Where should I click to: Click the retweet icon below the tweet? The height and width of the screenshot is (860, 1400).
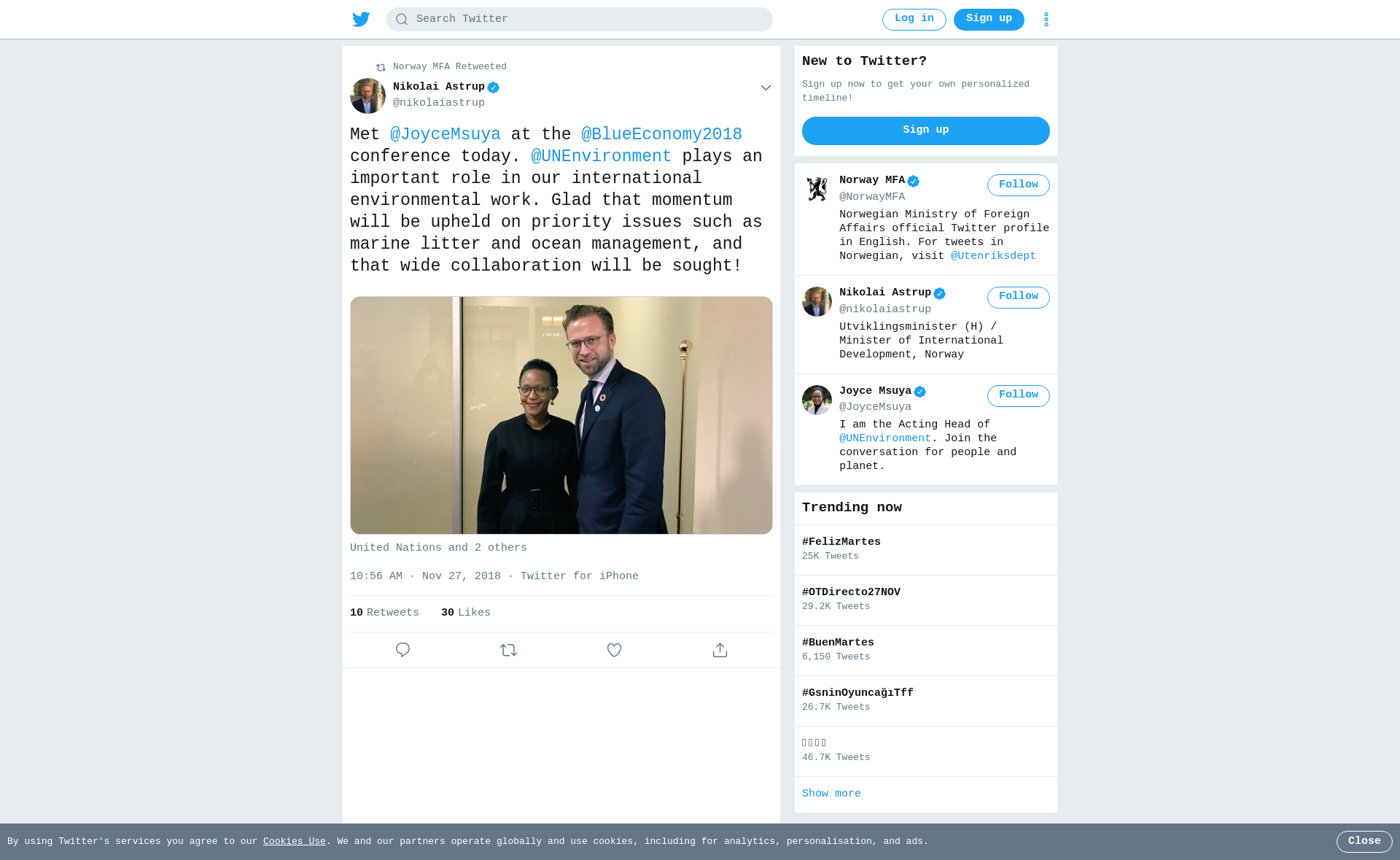click(508, 650)
